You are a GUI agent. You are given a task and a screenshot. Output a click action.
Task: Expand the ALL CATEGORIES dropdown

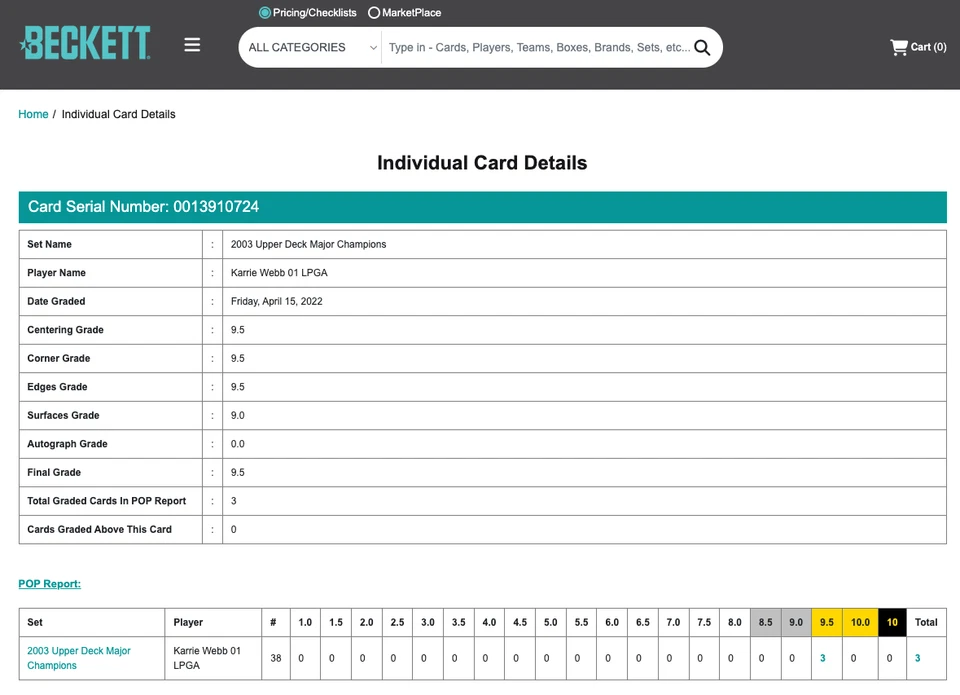312,47
